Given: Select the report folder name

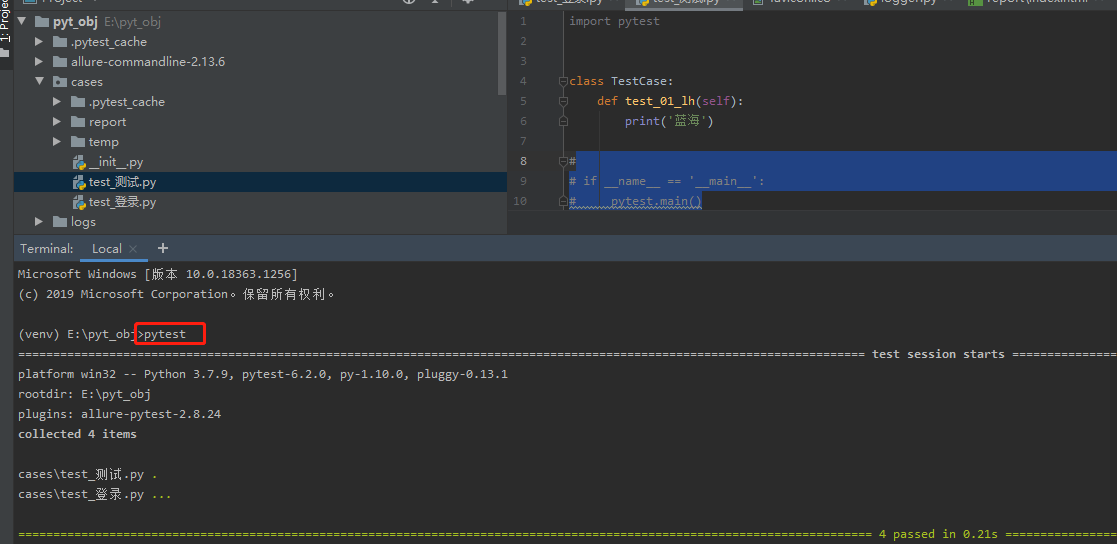Looking at the screenshot, I should (x=108, y=122).
